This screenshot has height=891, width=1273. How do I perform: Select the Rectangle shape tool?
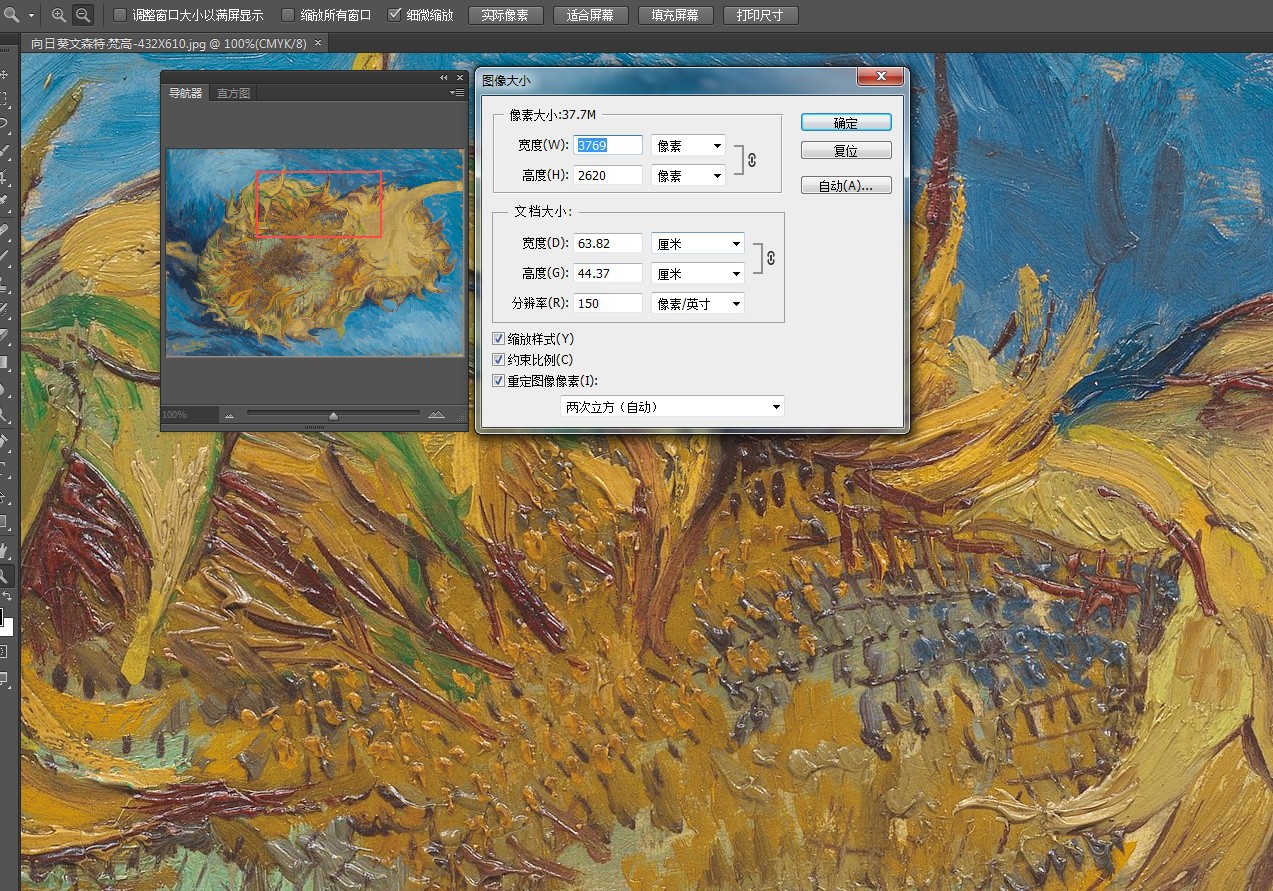pos(5,522)
